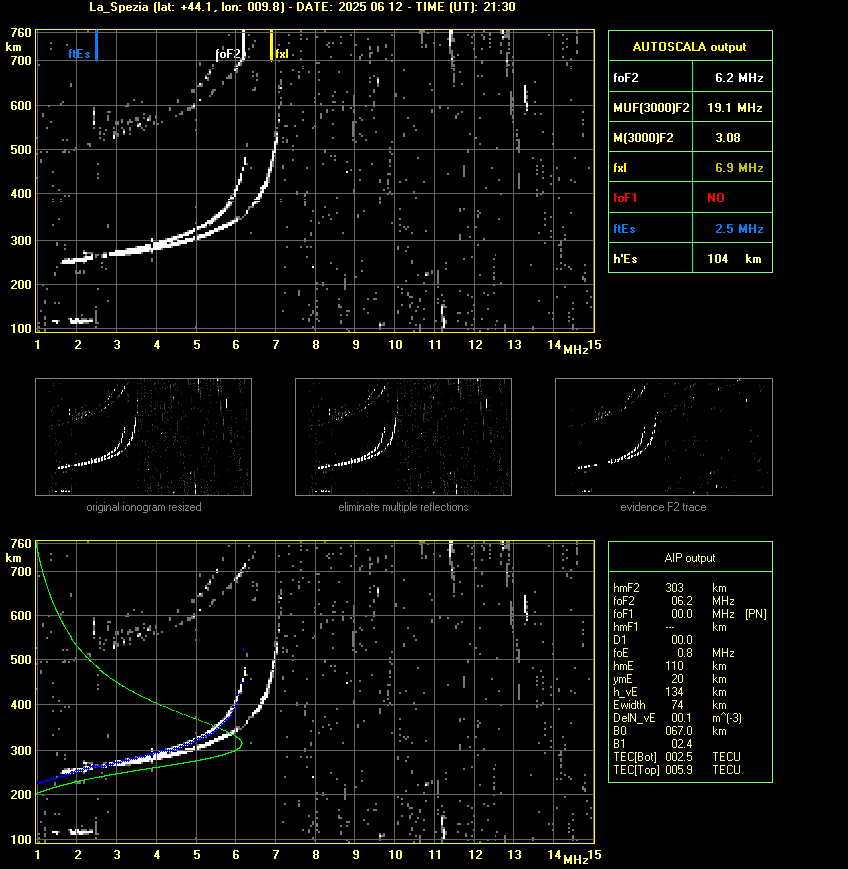Select the ymE 20 km row
Screen dimensions: 848x869
[670, 679]
